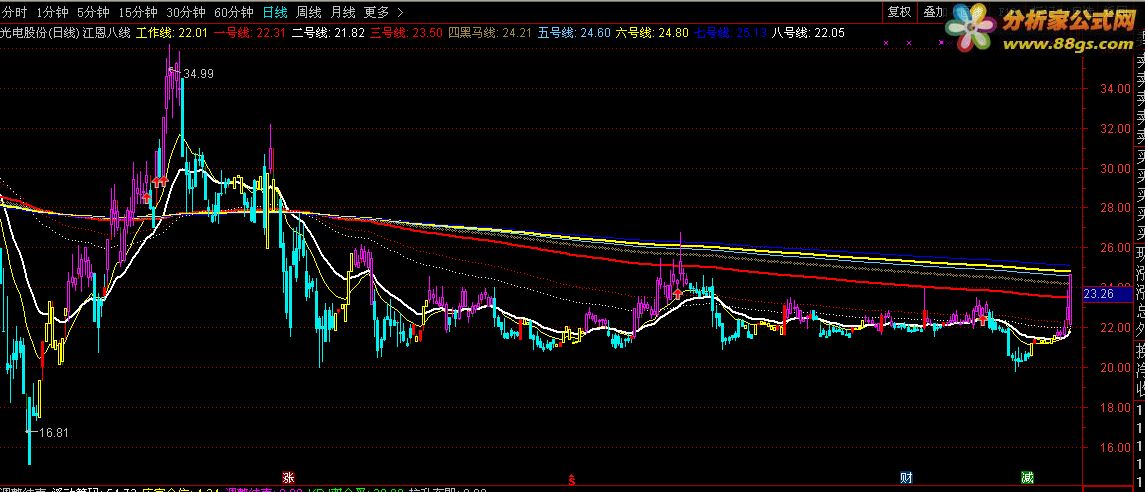
Task: Open the 更多 periods dropdown
Action: tap(376, 12)
